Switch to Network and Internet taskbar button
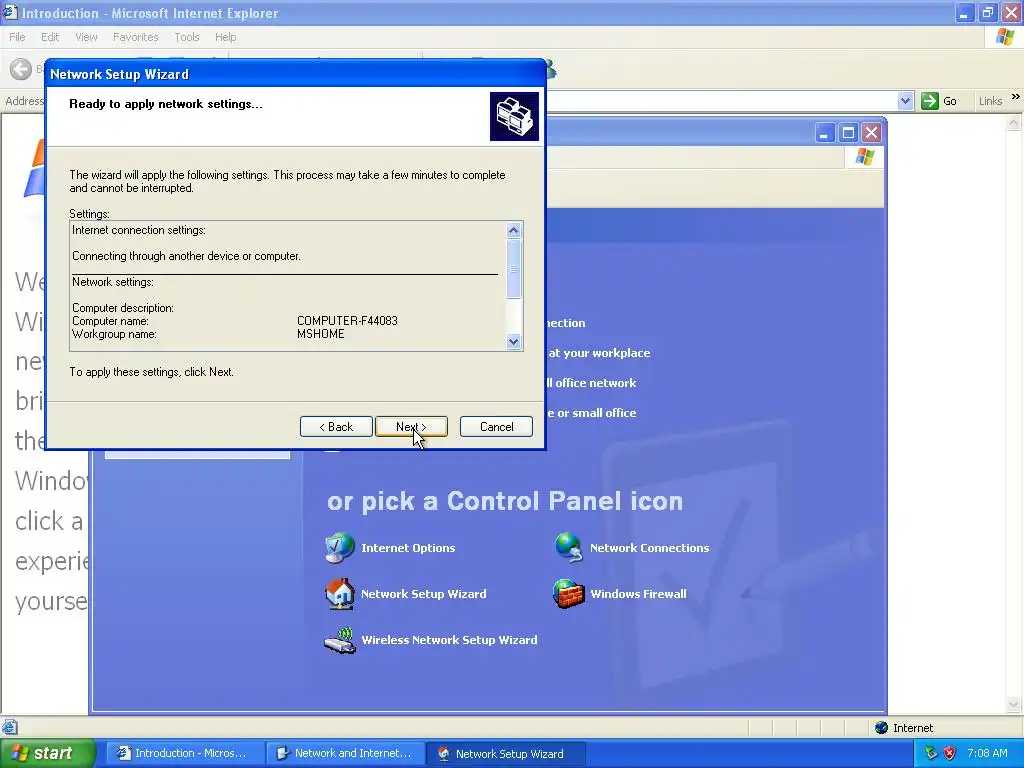The image size is (1024, 768). click(x=345, y=754)
